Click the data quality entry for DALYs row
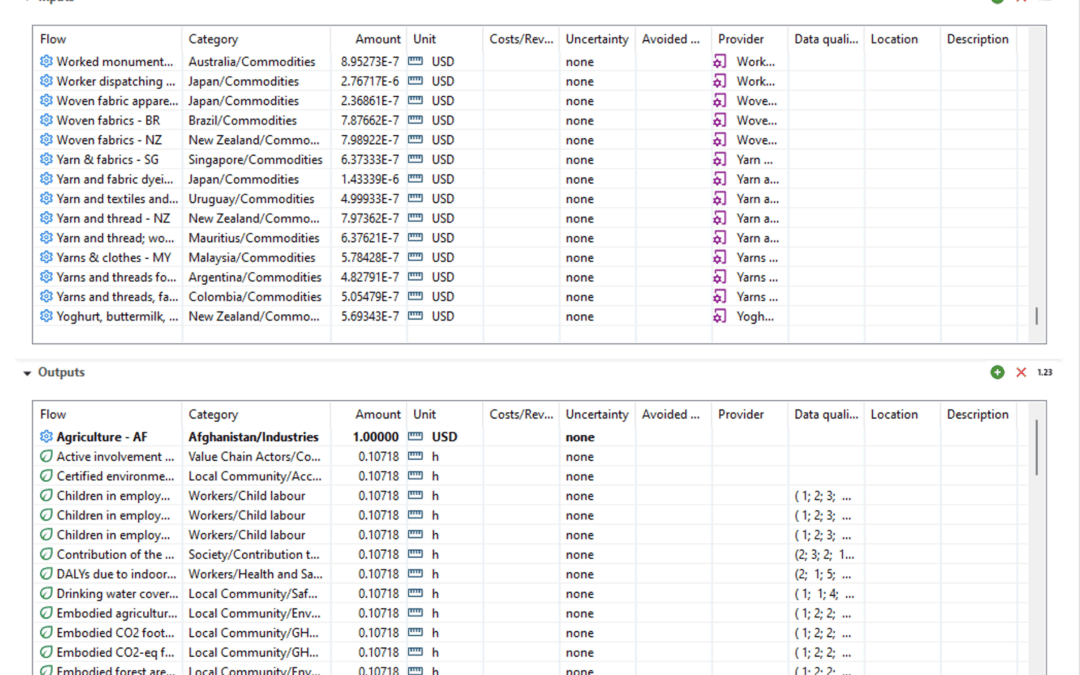Image resolution: width=1080 pixels, height=675 pixels. (823, 574)
